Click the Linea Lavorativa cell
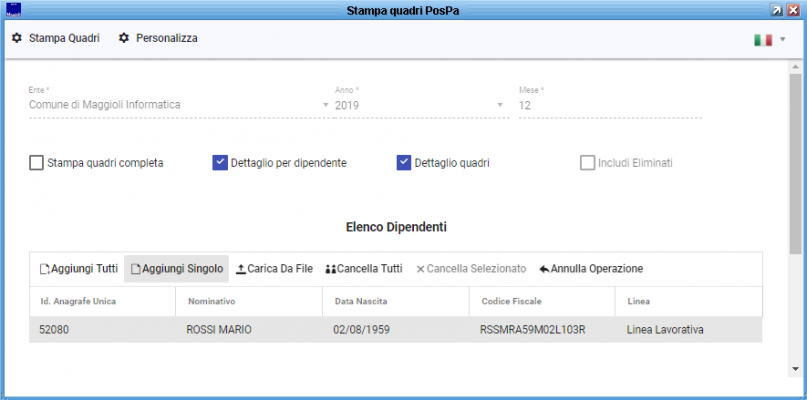This screenshot has width=807, height=400. [x=689, y=330]
